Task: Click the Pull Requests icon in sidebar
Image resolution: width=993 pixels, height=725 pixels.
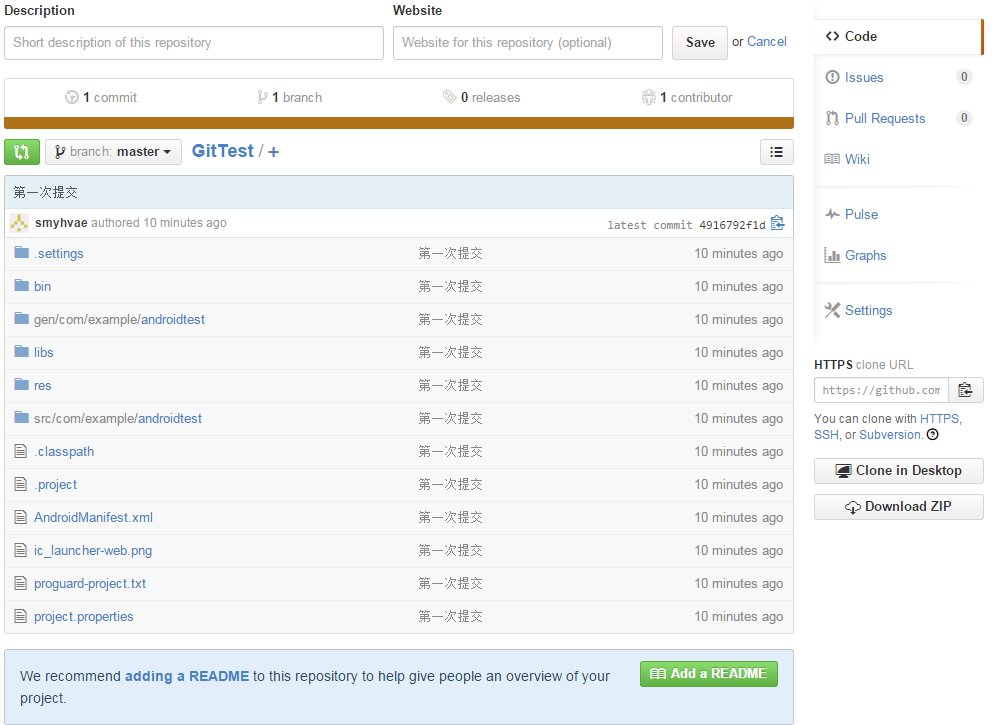Action: click(x=832, y=118)
